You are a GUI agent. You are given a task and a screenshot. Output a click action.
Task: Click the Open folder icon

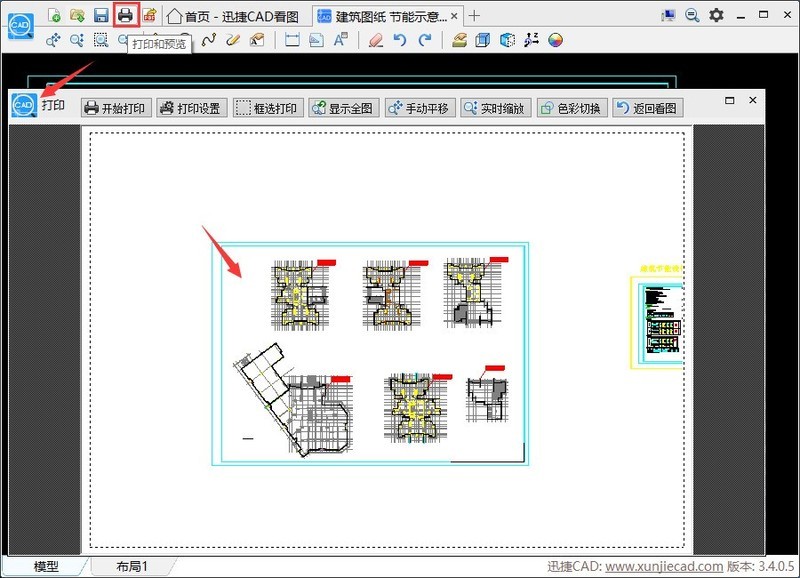click(77, 15)
